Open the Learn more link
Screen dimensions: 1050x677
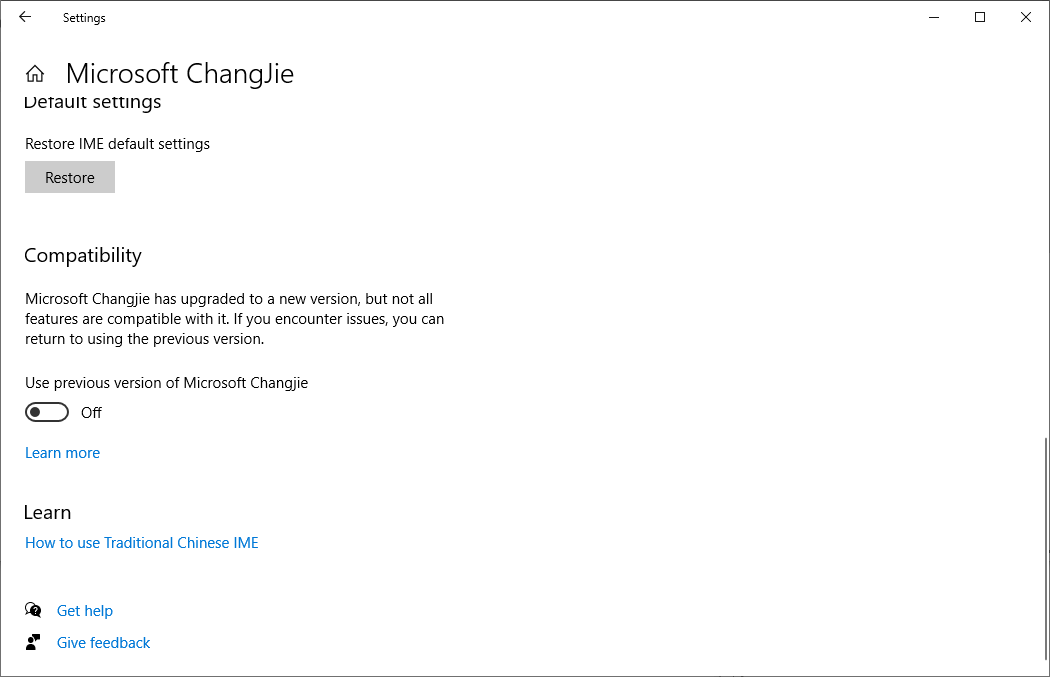[62, 453]
